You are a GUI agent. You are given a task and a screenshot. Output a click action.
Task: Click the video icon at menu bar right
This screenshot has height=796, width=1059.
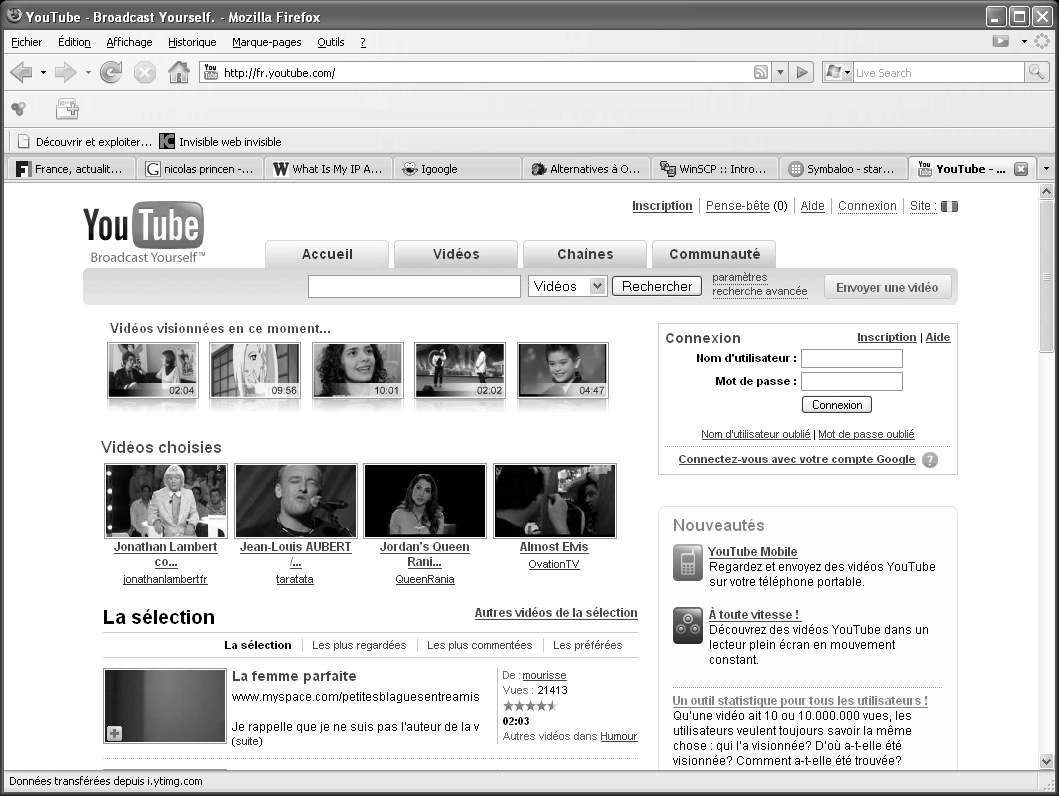click(x=1001, y=41)
